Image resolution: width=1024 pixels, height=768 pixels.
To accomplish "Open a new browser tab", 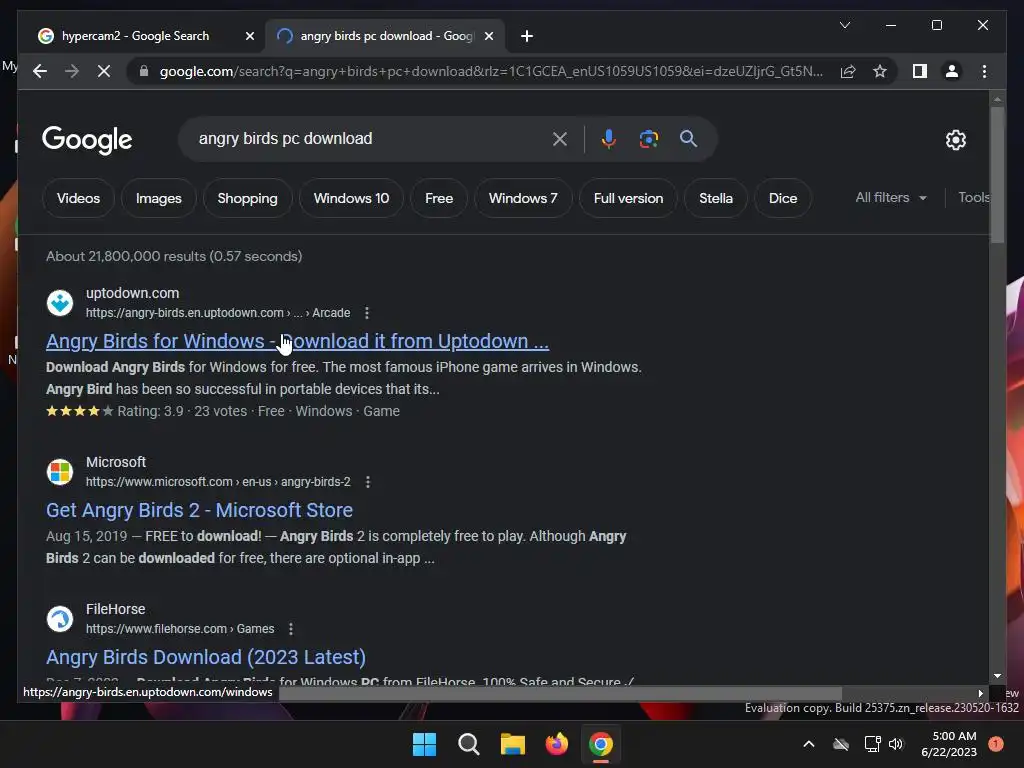I will [x=527, y=36].
